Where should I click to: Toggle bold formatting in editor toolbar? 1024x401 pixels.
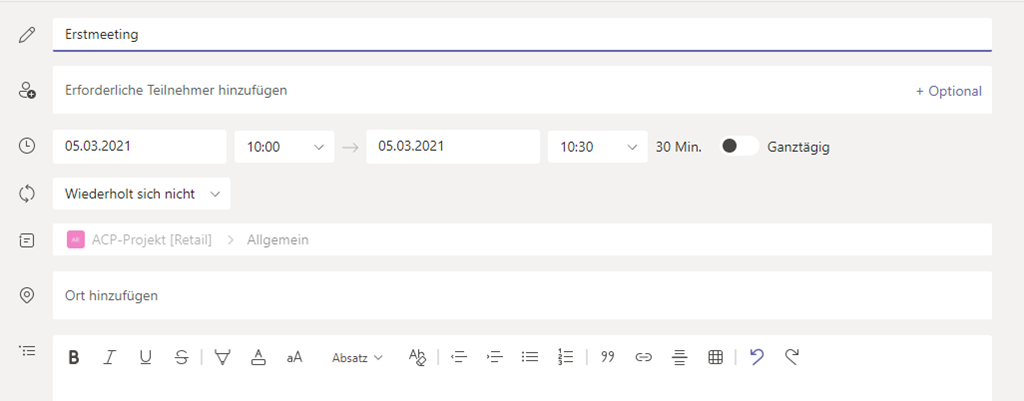(x=74, y=357)
